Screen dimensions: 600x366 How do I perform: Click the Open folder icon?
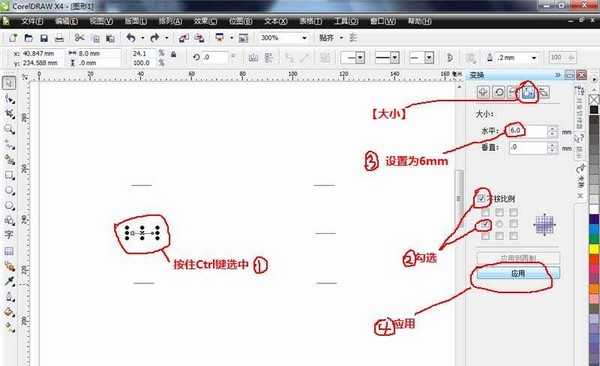(28, 38)
